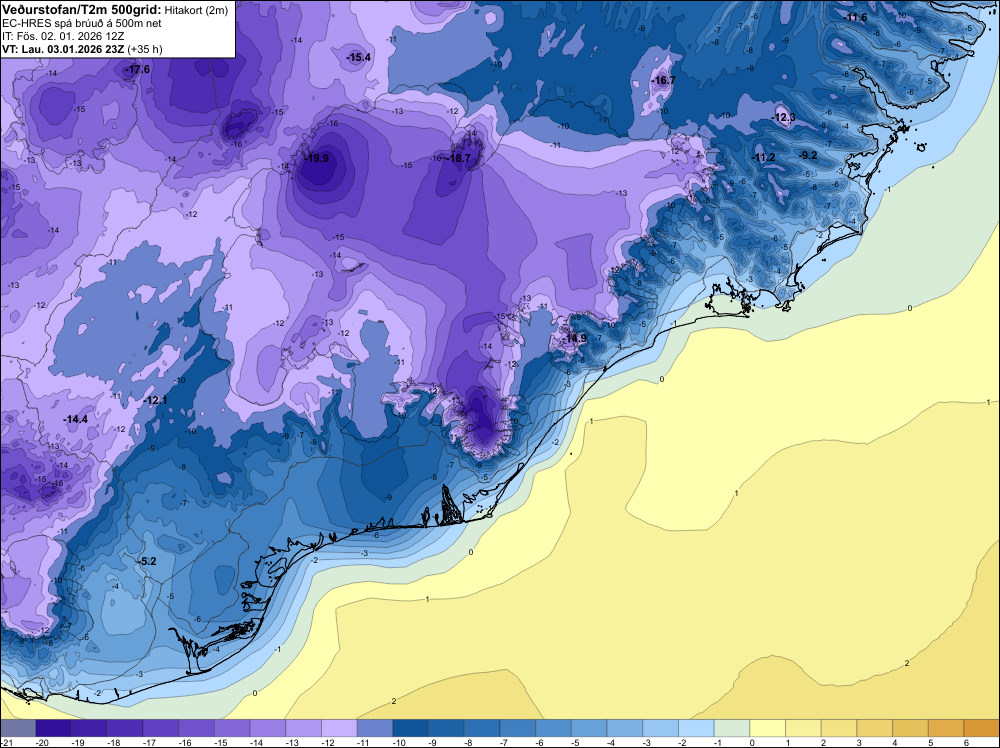Image resolution: width=1000 pixels, height=748 pixels.
Task: Click the 'Veðurstofan/T2m 500grid:' title text
Action: coord(82,10)
